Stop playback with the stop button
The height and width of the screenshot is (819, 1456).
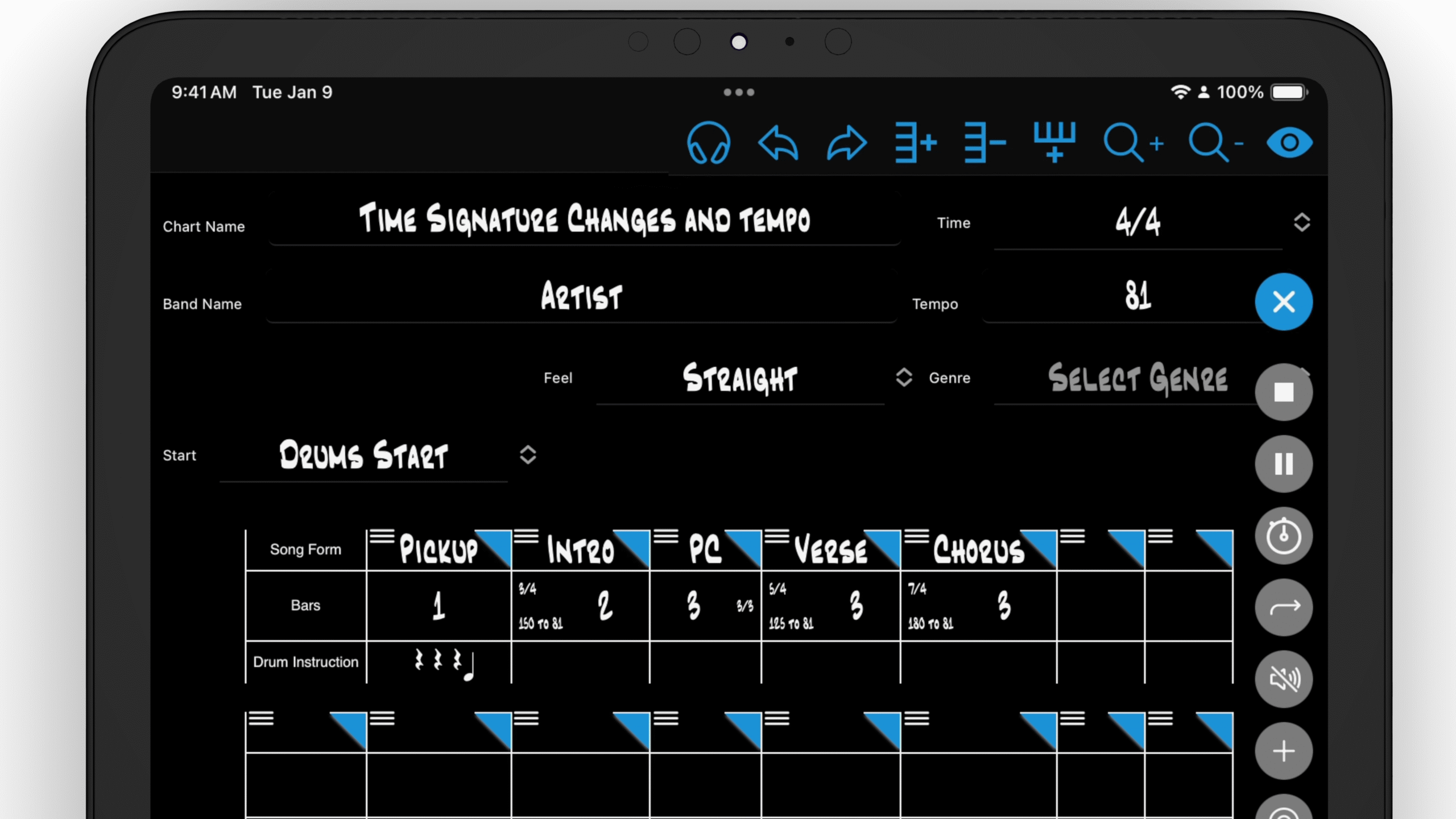point(1284,392)
